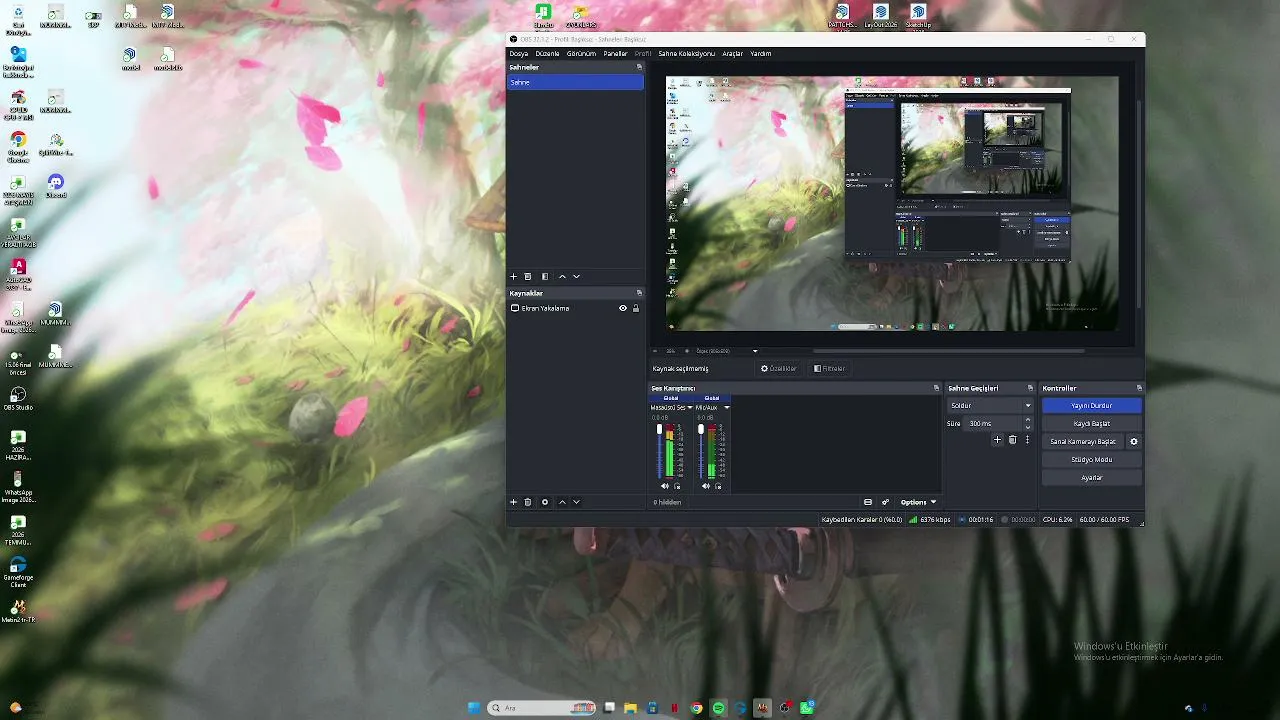Viewport: 1280px width, 720px height.
Task: Click the preview horizontal scrollbar
Action: click(948, 351)
